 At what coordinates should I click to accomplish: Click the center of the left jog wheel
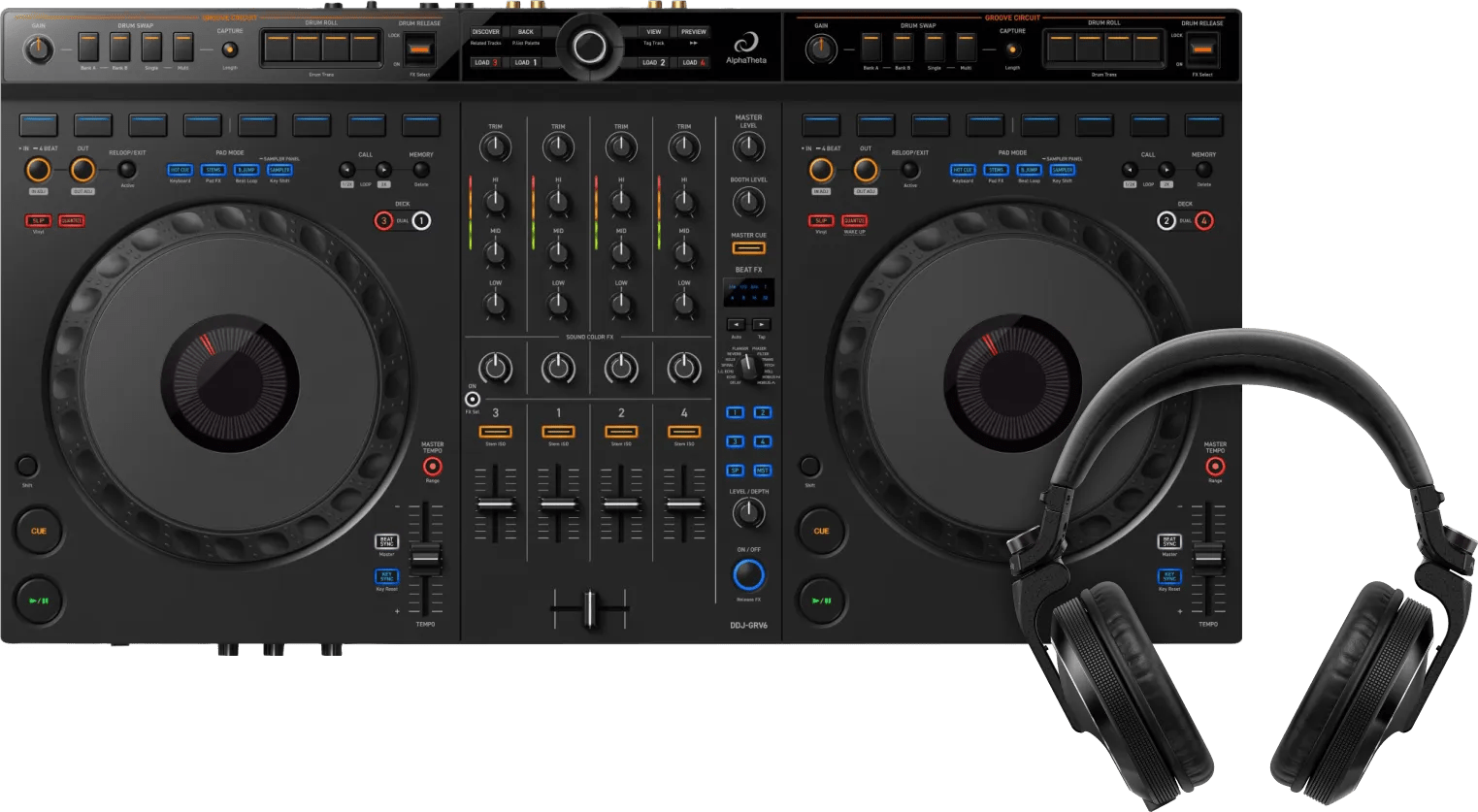(x=230, y=382)
